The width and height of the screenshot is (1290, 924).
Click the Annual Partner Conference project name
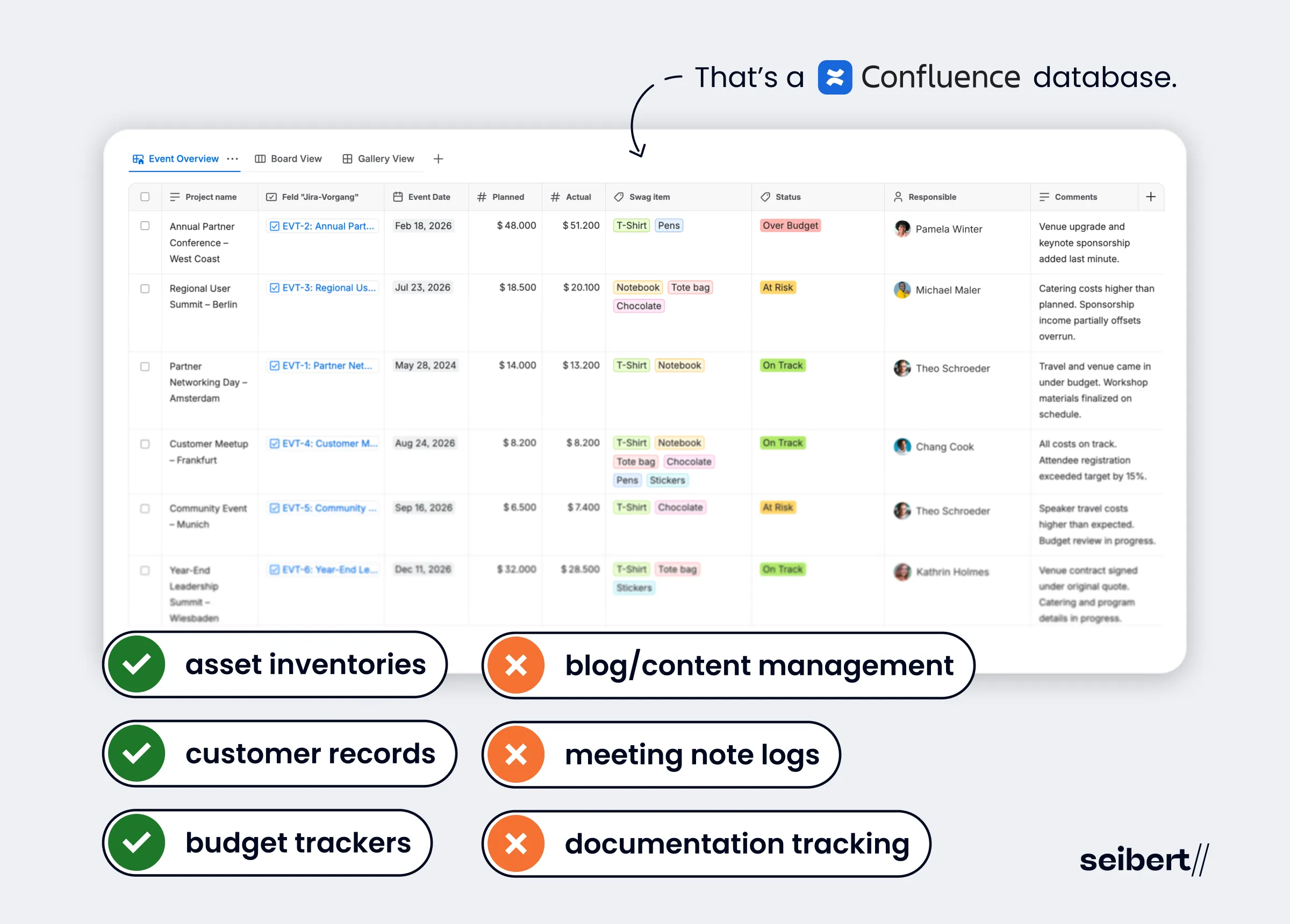point(202,242)
